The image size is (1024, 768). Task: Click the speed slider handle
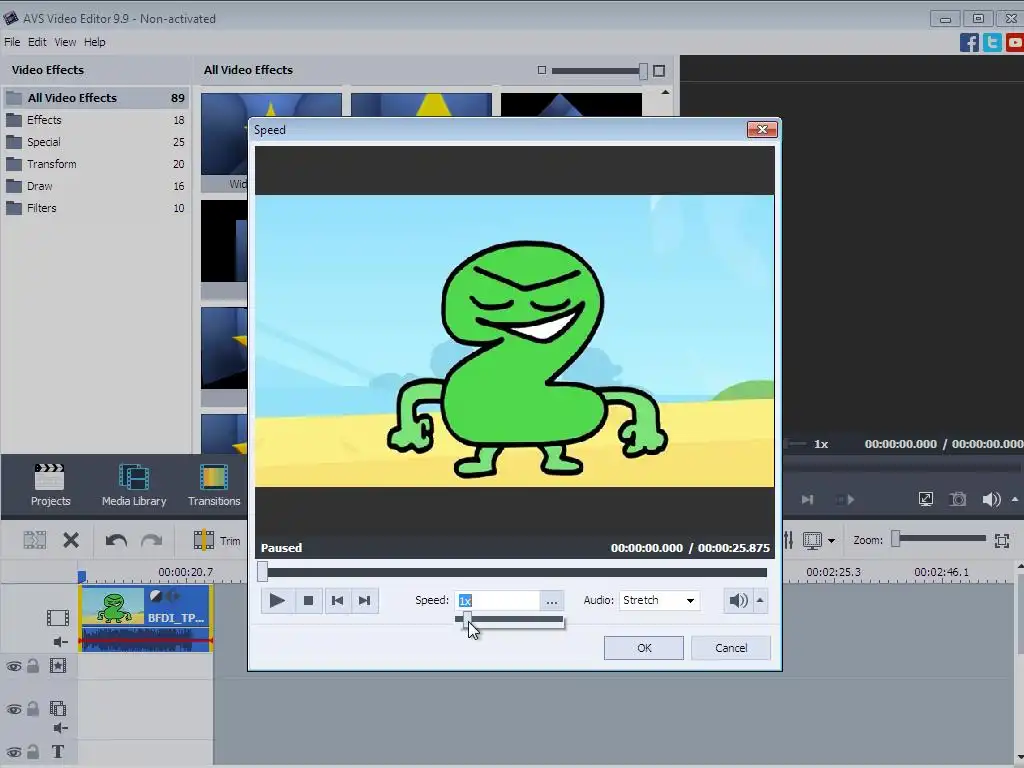coord(468,620)
